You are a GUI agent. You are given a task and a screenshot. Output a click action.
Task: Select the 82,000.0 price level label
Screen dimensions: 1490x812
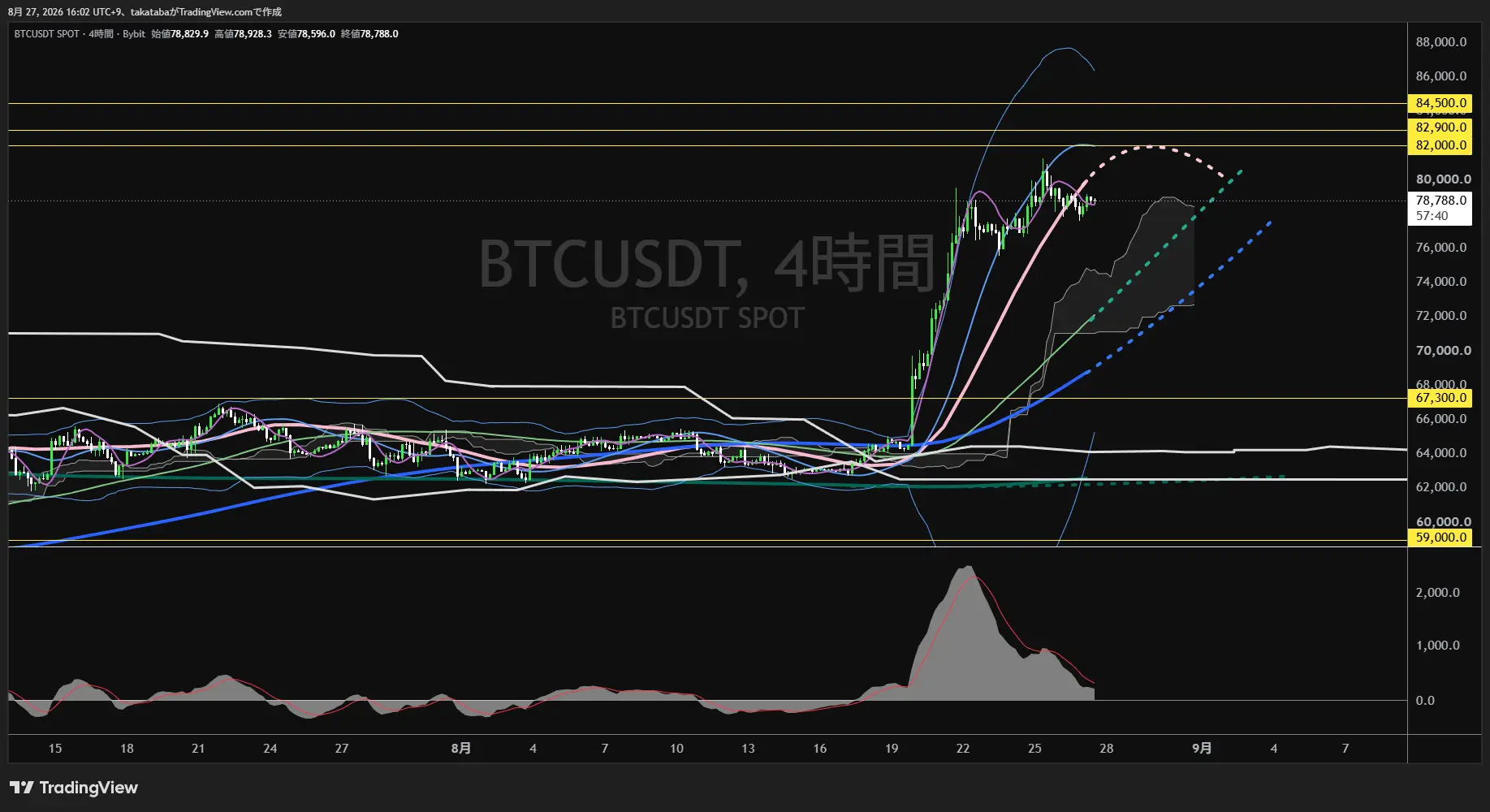[x=1440, y=145]
